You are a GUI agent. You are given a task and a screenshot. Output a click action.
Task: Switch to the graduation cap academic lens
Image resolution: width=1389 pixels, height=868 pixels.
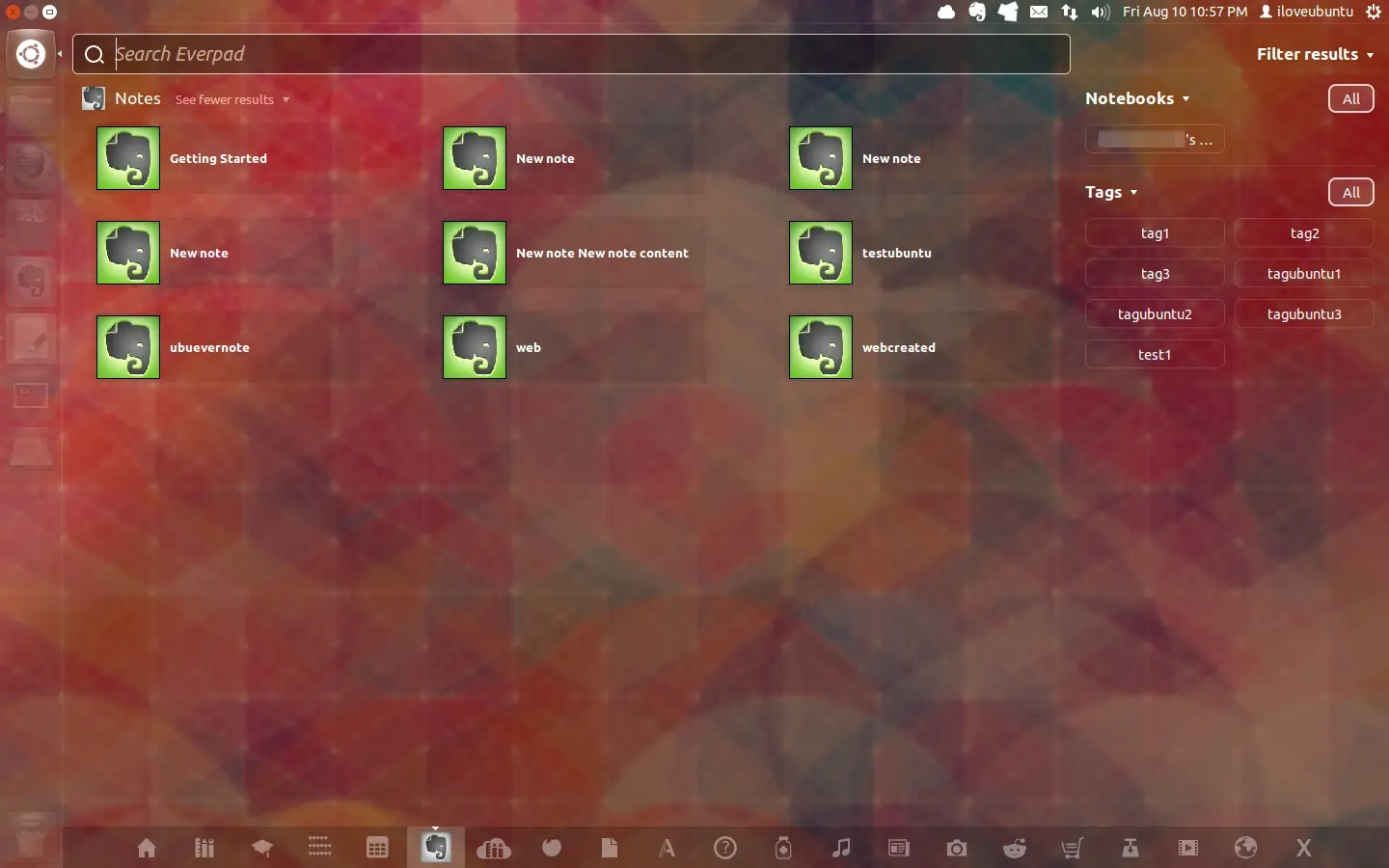pyautogui.click(x=262, y=848)
